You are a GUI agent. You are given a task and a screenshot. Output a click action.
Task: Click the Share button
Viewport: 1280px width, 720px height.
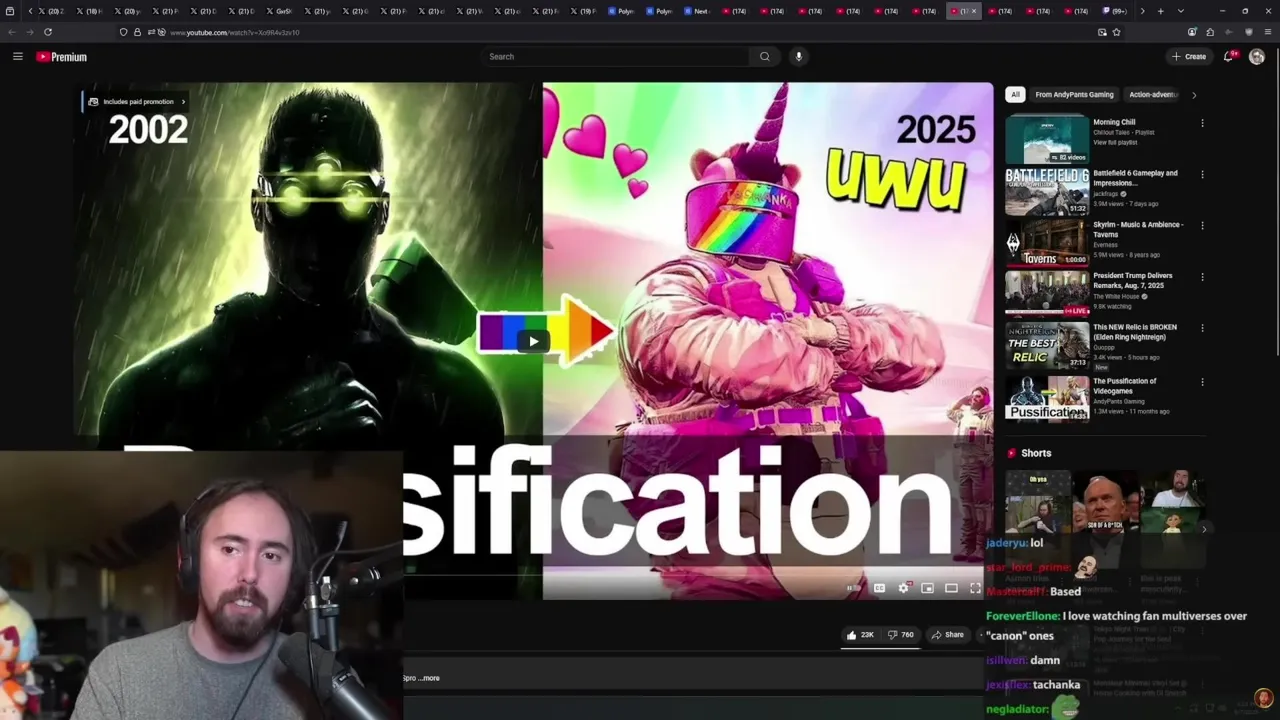(947, 635)
